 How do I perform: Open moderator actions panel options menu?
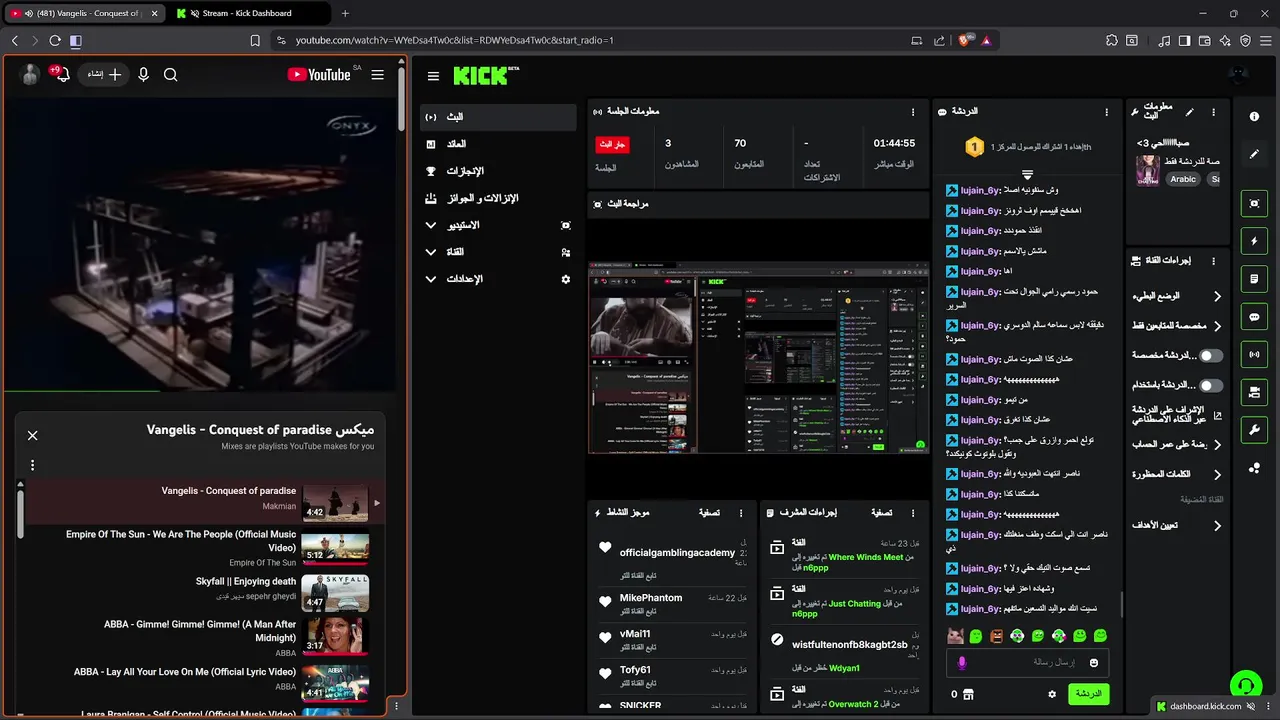[x=914, y=513]
